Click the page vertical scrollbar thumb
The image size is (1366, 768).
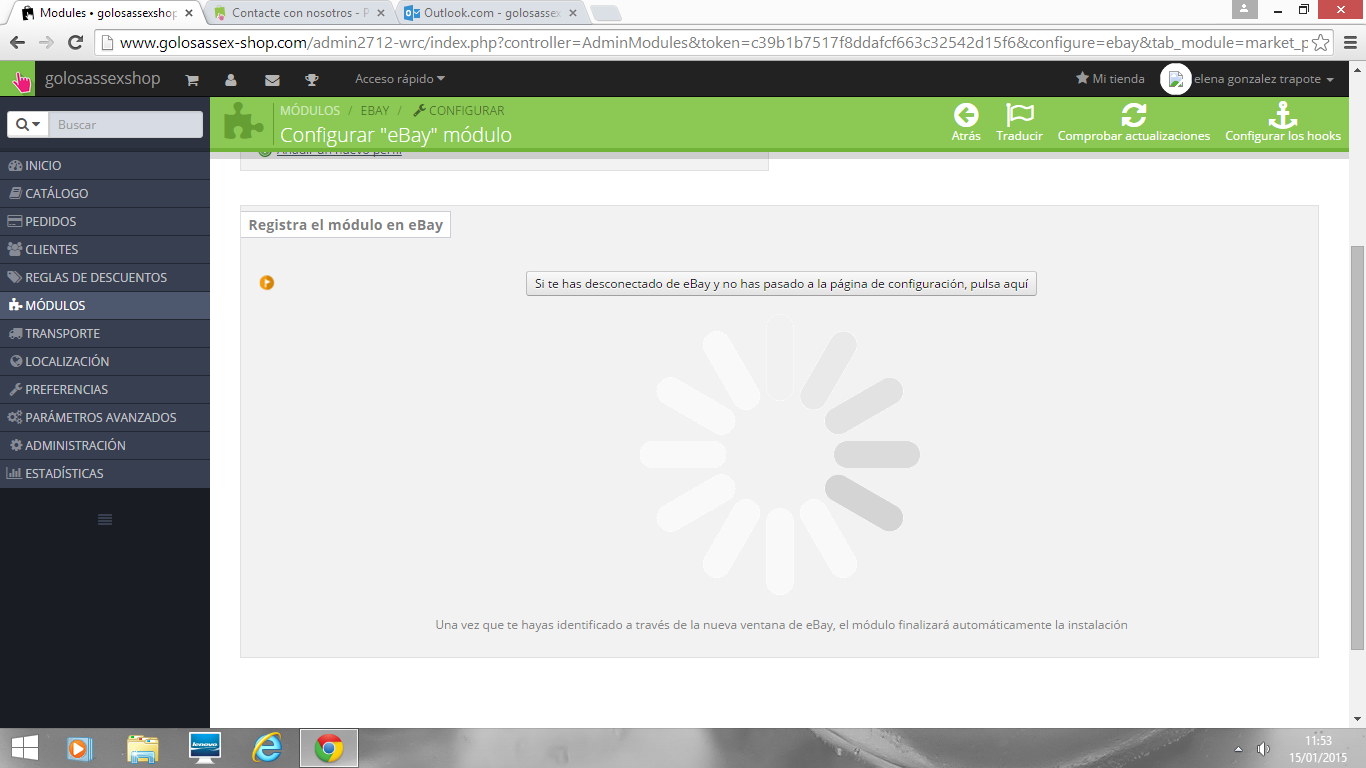[1357, 447]
